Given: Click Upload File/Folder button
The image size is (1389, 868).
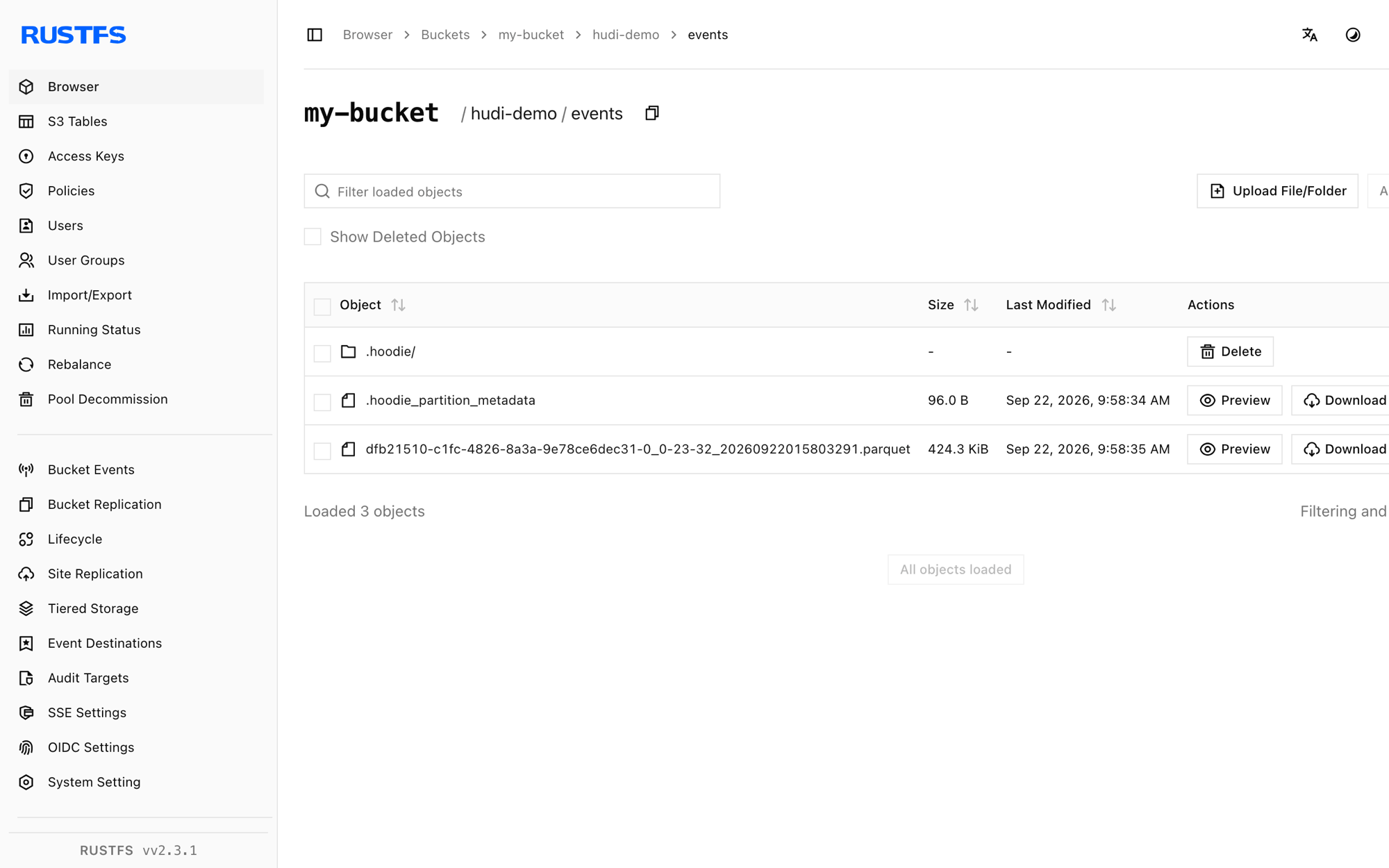Looking at the screenshot, I should 1277,191.
